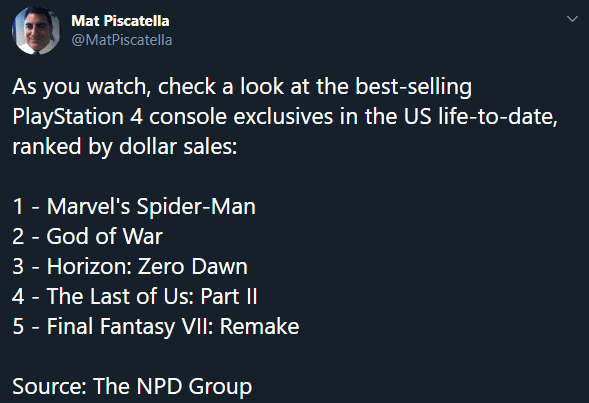
Task: Click the rank number 5 in the list
Action: coord(18,326)
